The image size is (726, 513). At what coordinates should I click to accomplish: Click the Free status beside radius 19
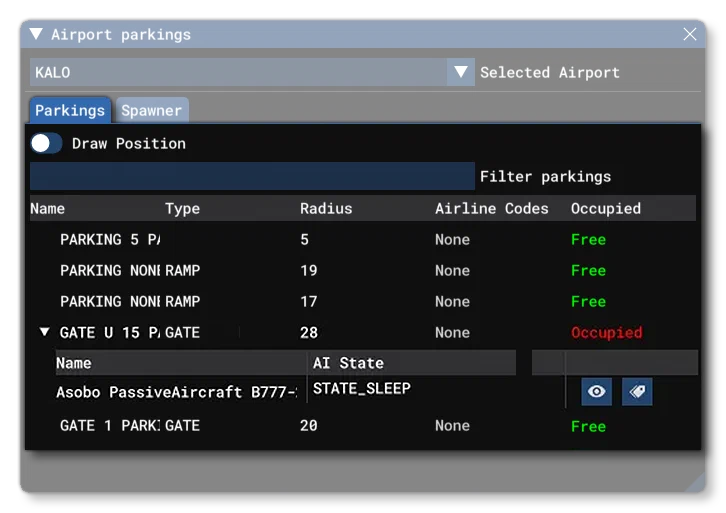coord(588,270)
